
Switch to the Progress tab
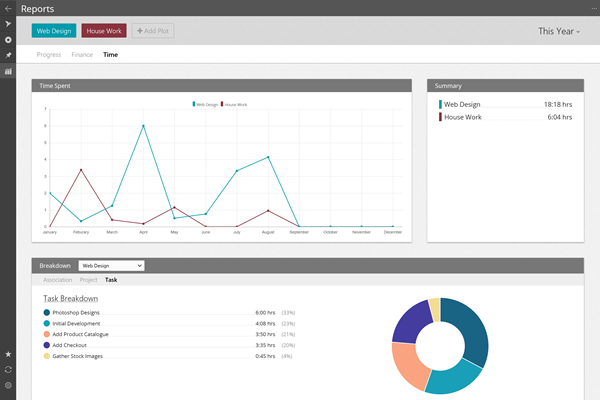(x=48, y=54)
